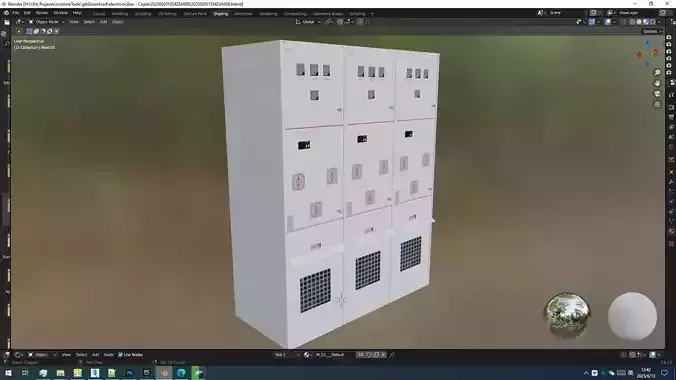Toggle X-ray mode in viewport
Image resolution: width=676 pixels, height=380 pixels.
(623, 22)
